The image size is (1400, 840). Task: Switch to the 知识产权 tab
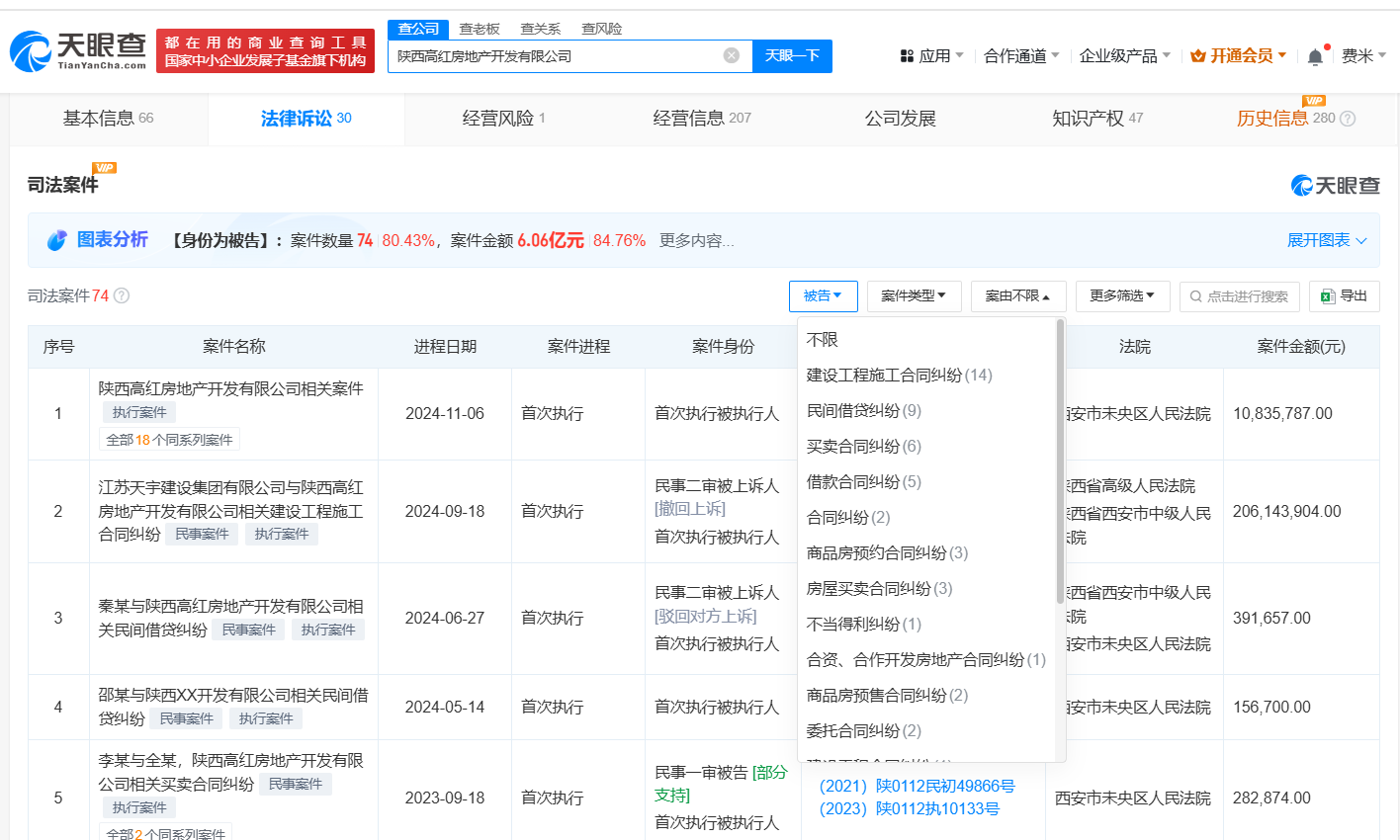pyautogui.click(x=1097, y=119)
